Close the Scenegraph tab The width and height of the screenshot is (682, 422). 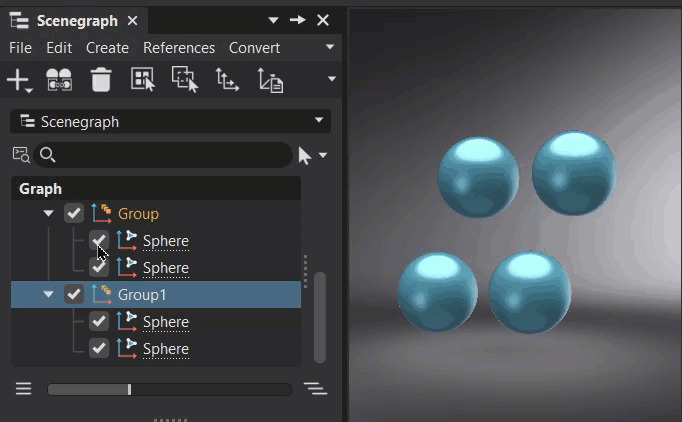tap(133, 20)
